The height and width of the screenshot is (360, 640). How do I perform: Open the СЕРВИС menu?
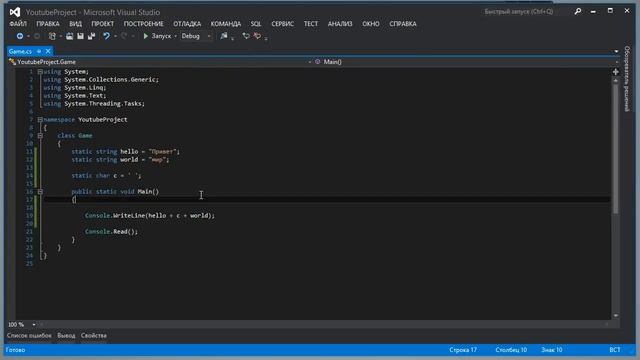pos(282,24)
